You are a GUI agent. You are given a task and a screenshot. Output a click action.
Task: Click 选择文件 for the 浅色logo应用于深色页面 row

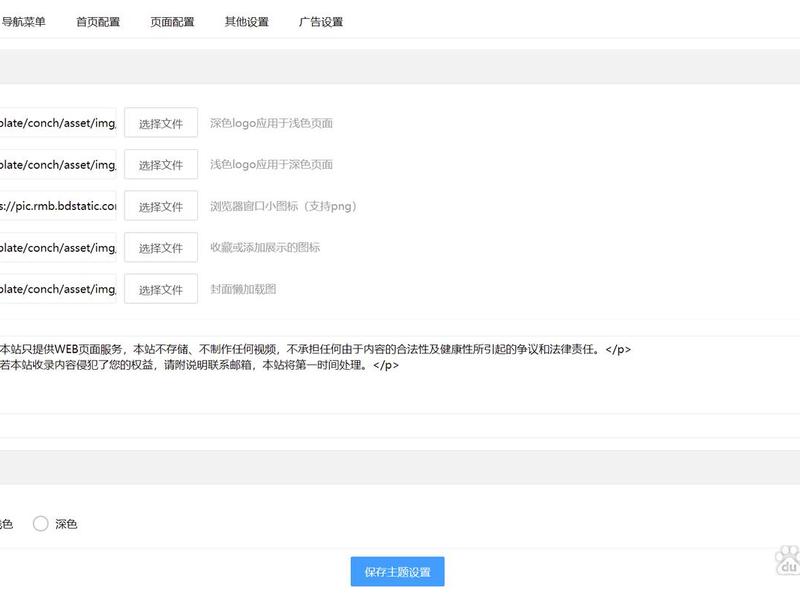pyautogui.click(x=161, y=164)
